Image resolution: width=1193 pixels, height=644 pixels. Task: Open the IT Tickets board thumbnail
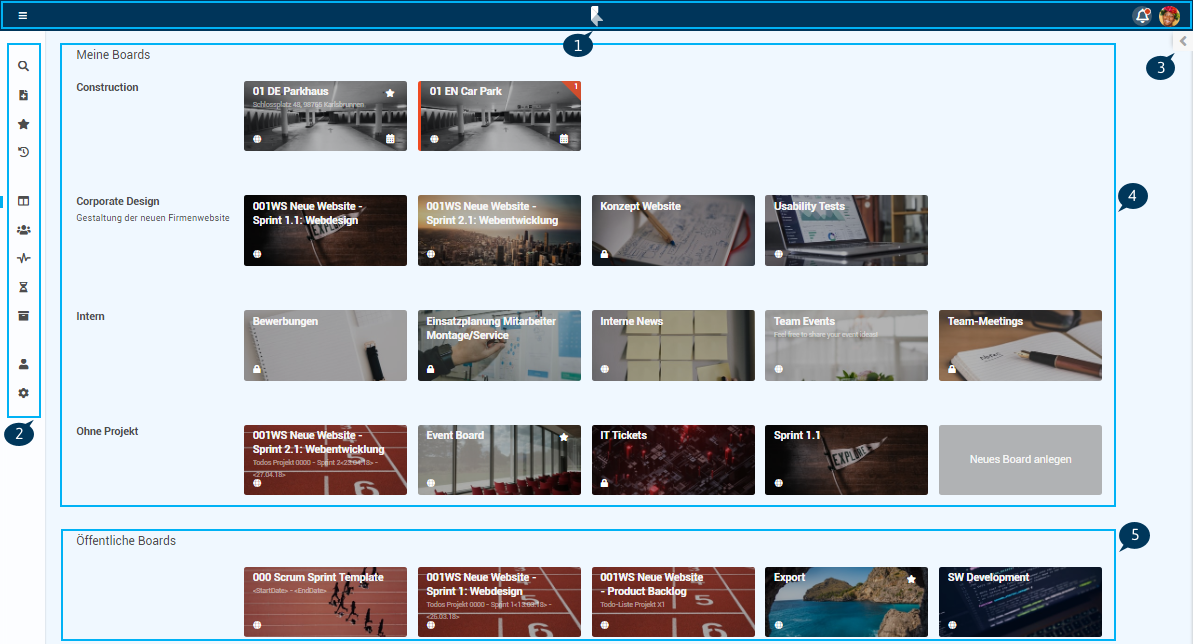(673, 460)
